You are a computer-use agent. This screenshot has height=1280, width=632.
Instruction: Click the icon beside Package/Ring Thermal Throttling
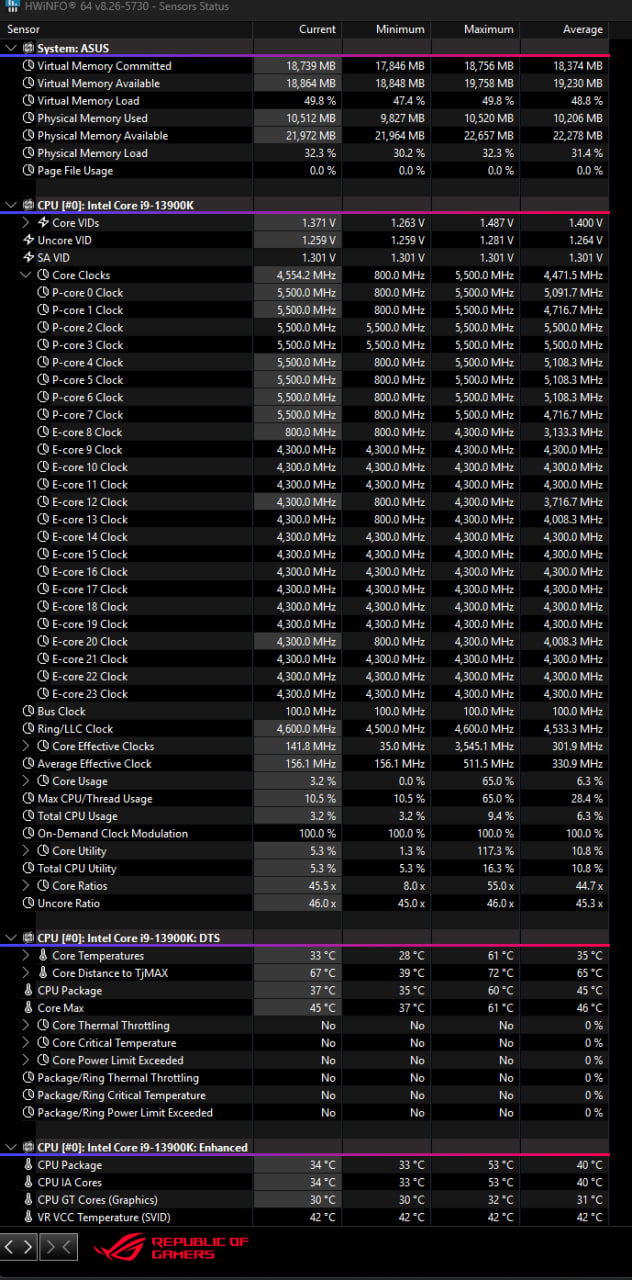[x=28, y=1078]
